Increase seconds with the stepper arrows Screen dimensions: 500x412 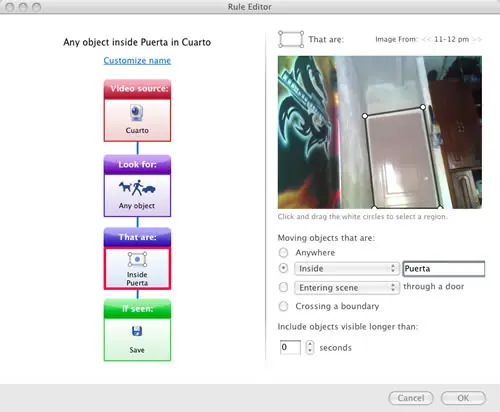pyautogui.click(x=310, y=344)
